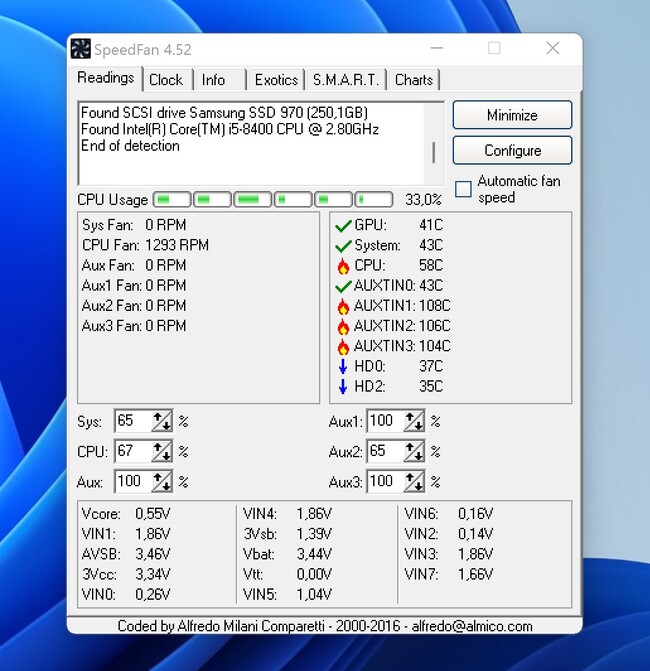Screen dimensions: 650x671
Task: Click the flame icon beside AUXTIN3
Action: click(343, 346)
